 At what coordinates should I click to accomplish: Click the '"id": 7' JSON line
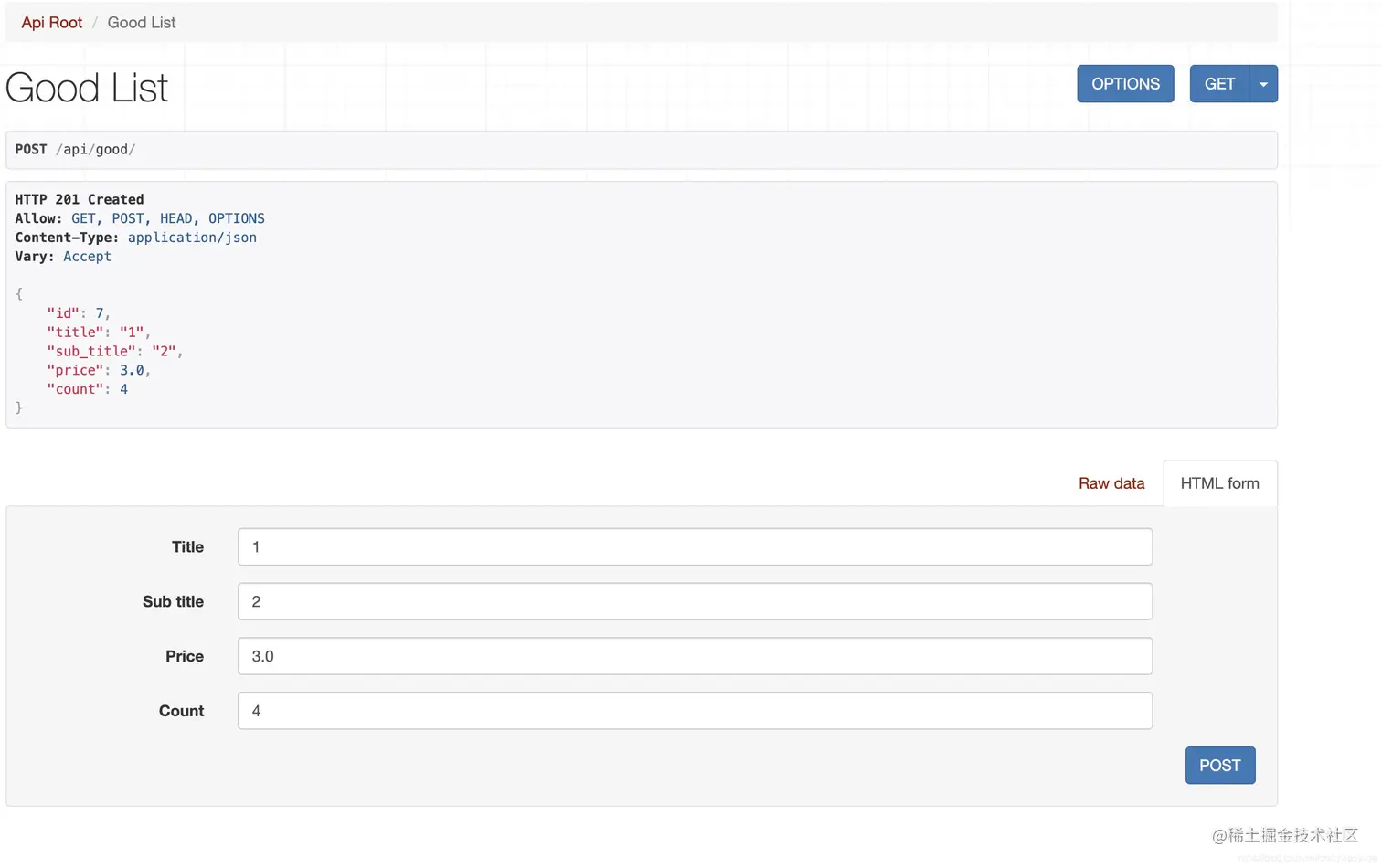point(79,313)
